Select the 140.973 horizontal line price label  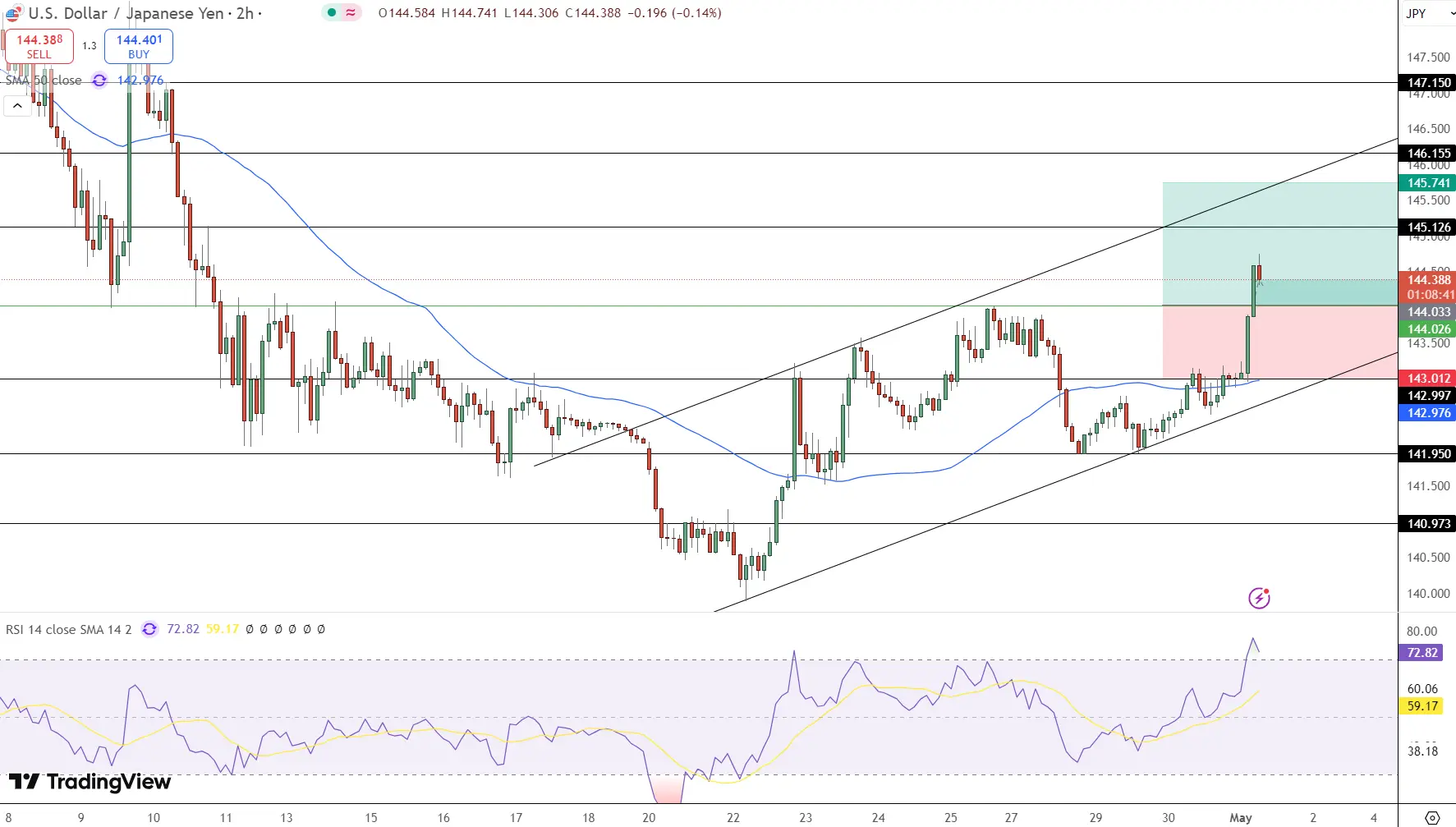pos(1427,524)
